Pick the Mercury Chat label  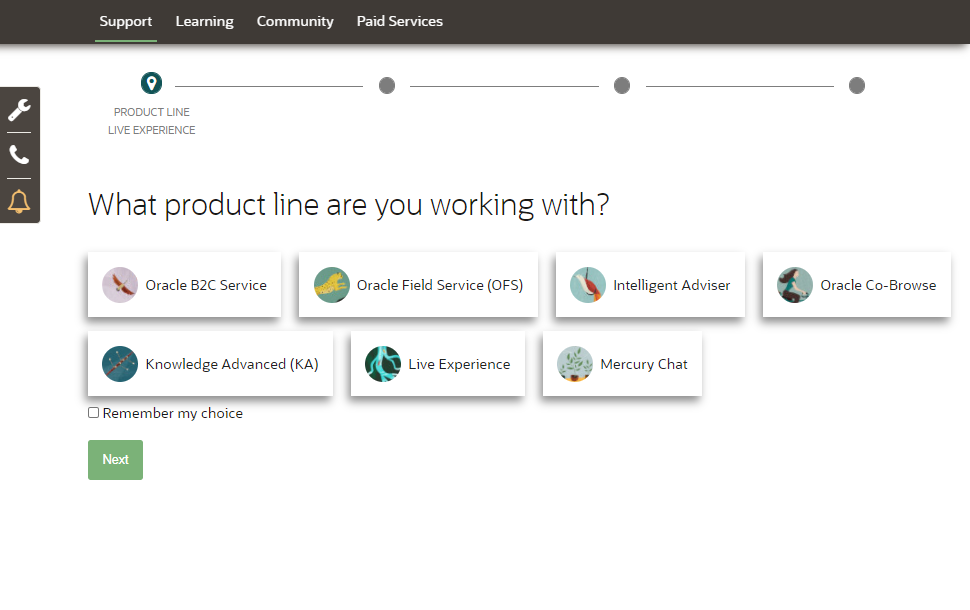tap(644, 364)
